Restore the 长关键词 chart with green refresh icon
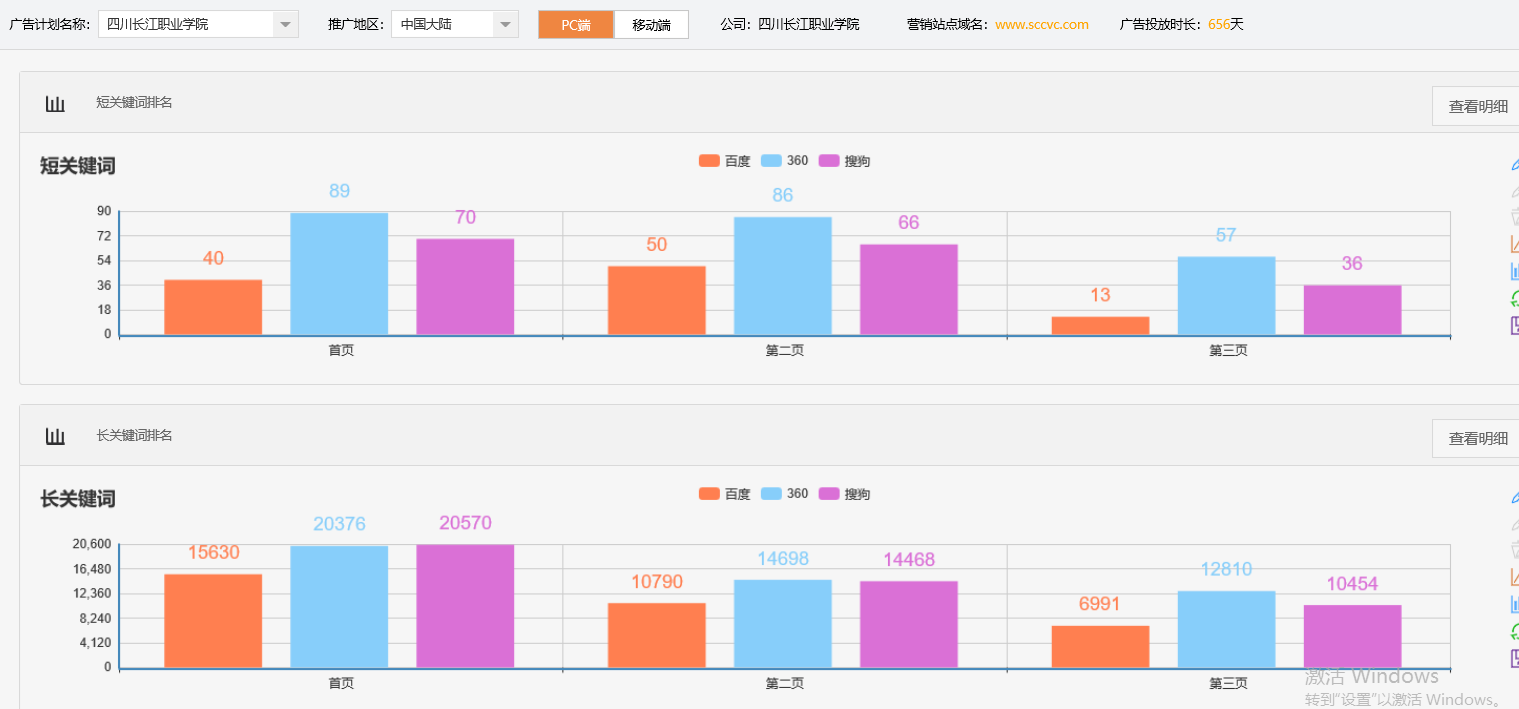This screenshot has width=1519, height=709. click(1514, 631)
